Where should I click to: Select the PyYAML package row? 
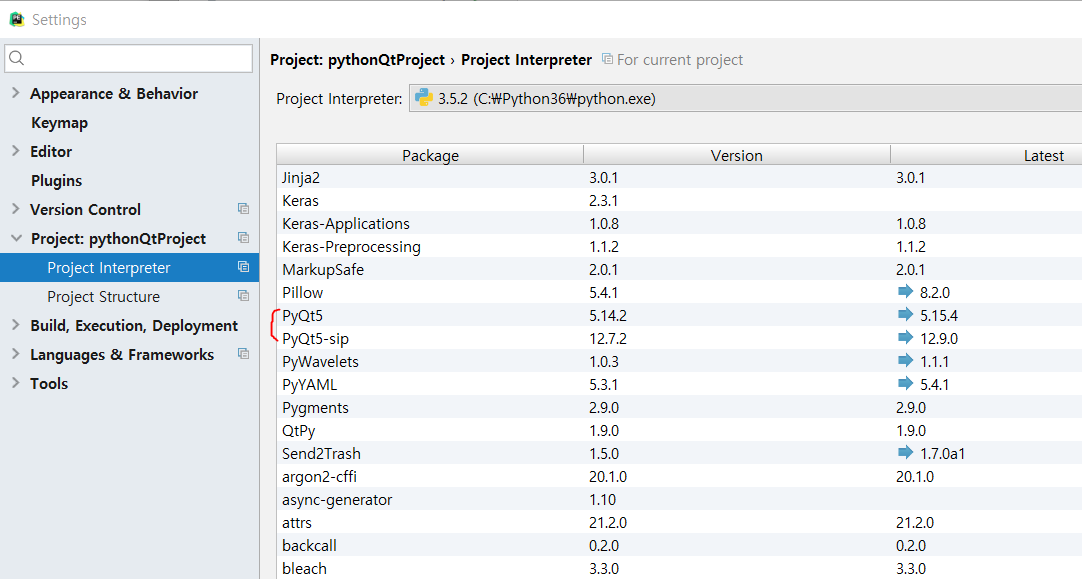(679, 384)
